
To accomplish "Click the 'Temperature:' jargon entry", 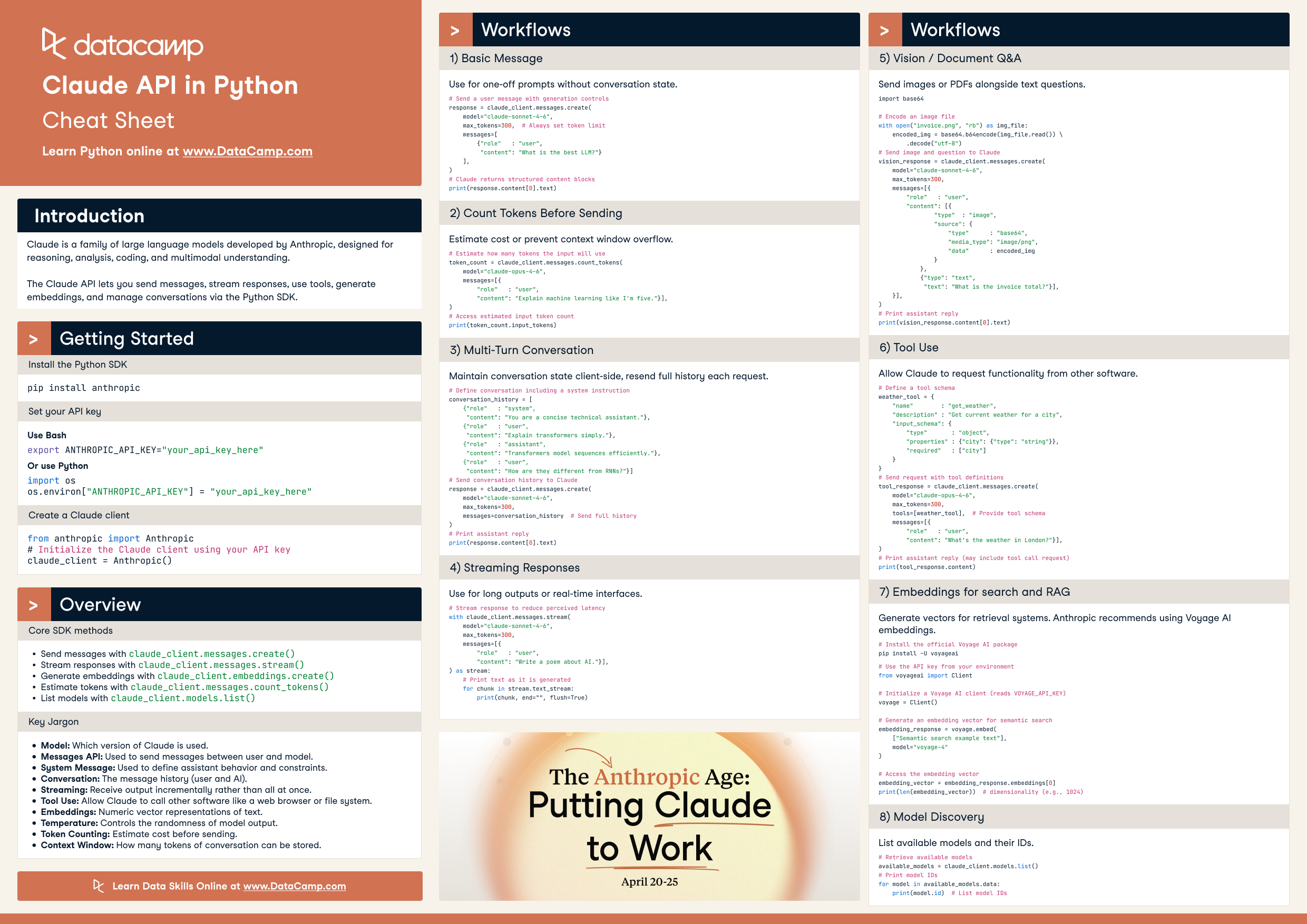I will [159, 823].
